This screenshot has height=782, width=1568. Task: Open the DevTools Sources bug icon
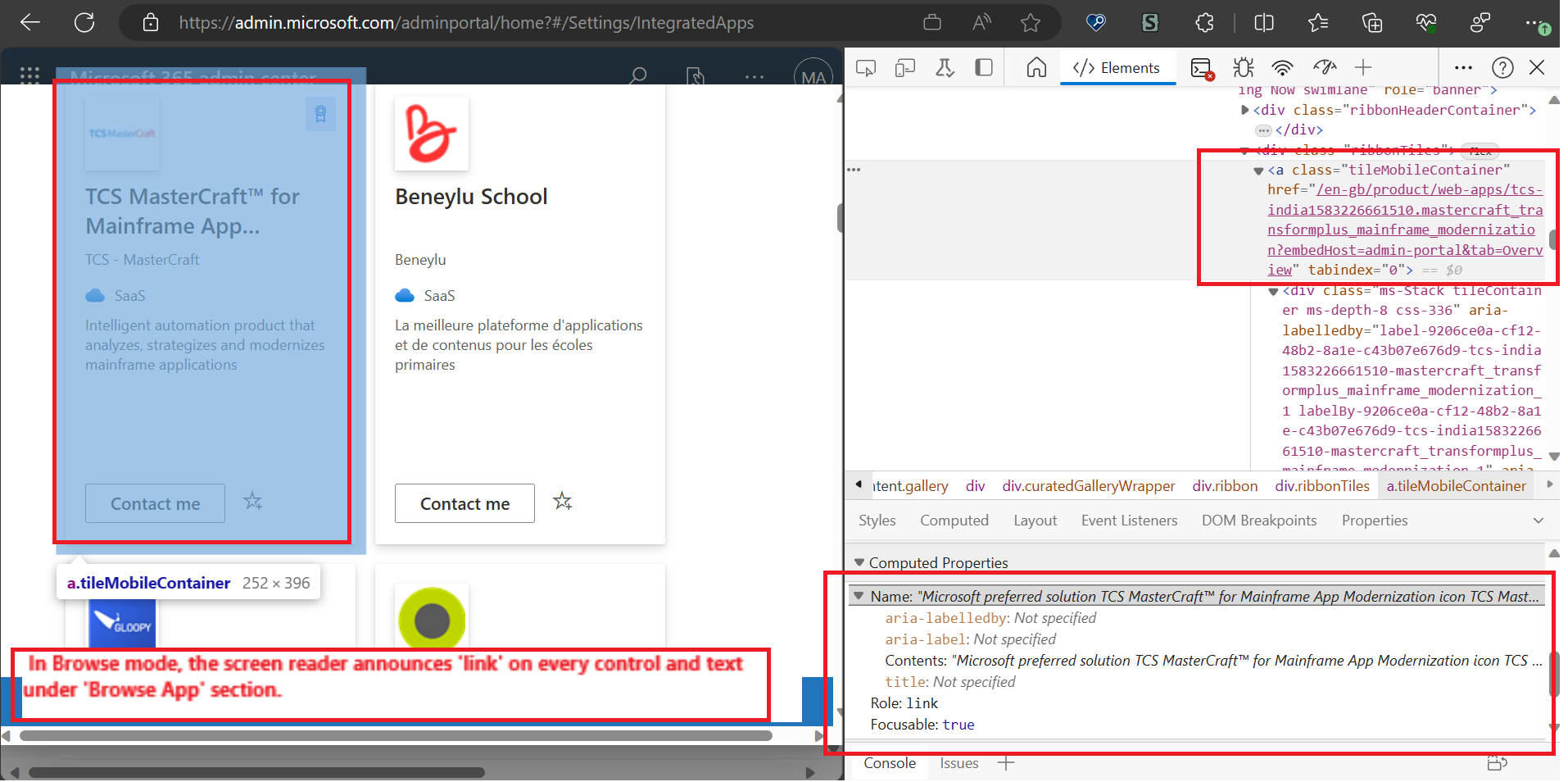(1244, 67)
